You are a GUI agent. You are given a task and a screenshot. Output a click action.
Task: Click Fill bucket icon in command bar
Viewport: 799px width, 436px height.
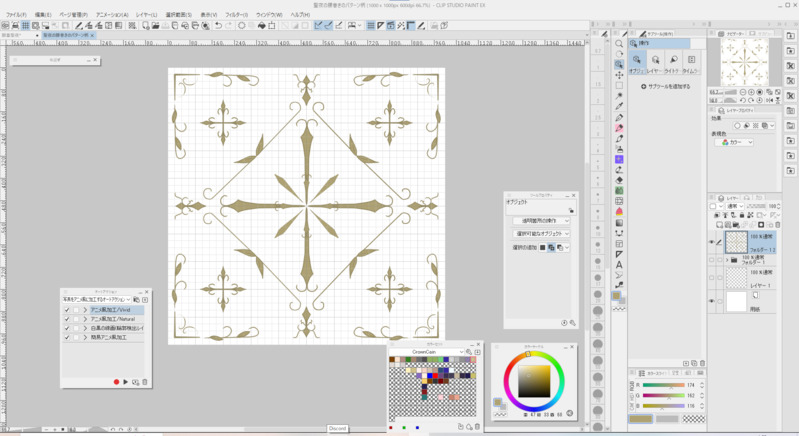(x=261, y=25)
